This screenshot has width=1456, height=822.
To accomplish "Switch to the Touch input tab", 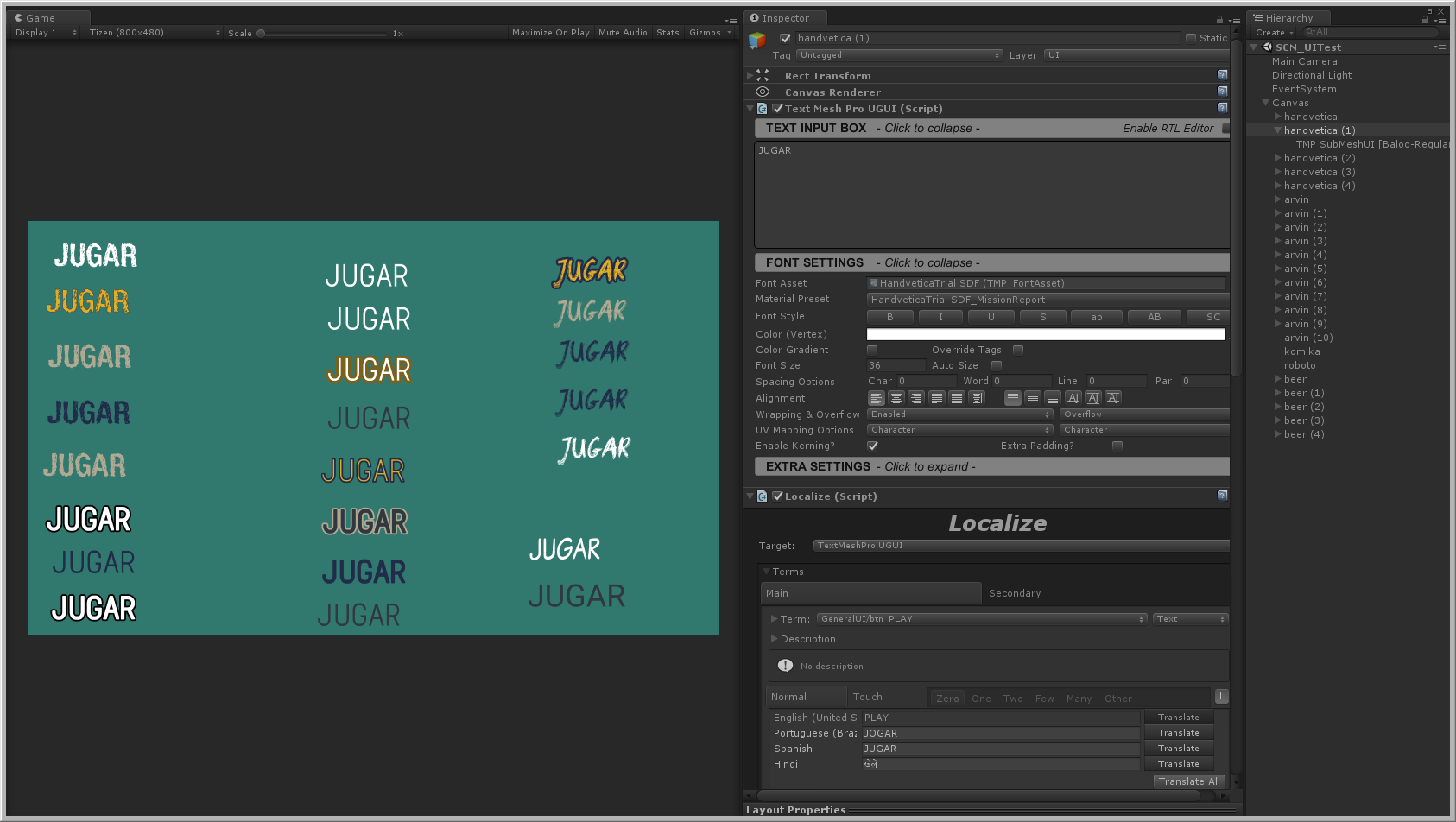I will click(x=867, y=697).
